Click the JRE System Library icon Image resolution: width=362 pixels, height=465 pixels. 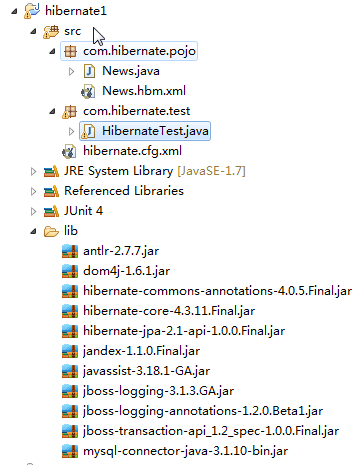click(51, 171)
